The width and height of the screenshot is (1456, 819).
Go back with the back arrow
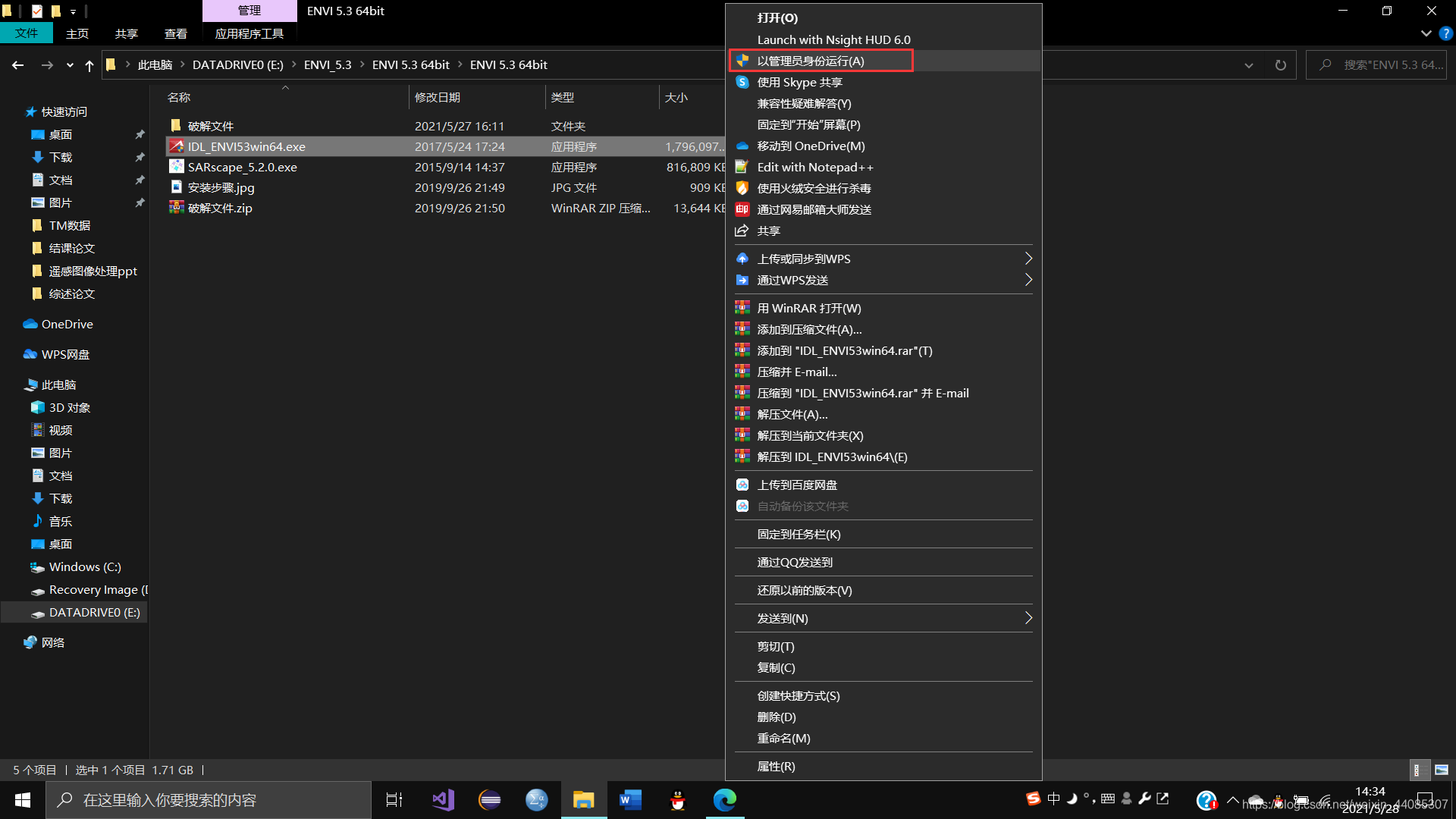17,65
